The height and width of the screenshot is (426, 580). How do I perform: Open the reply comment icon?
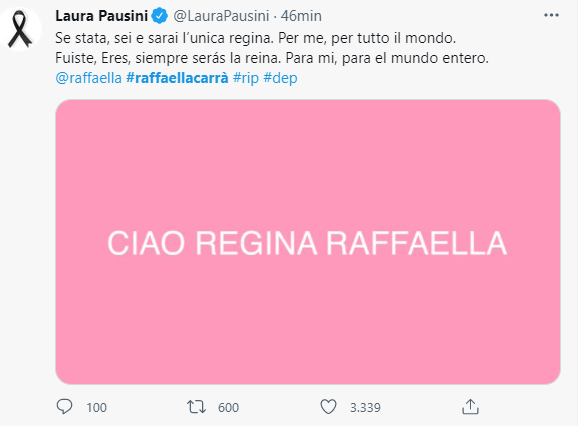(64, 406)
